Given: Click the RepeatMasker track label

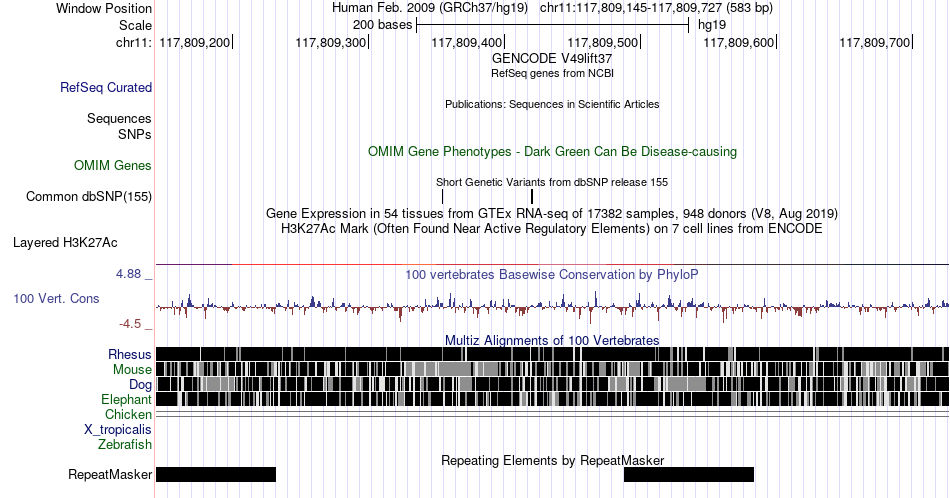Looking at the screenshot, I should click(x=110, y=474).
